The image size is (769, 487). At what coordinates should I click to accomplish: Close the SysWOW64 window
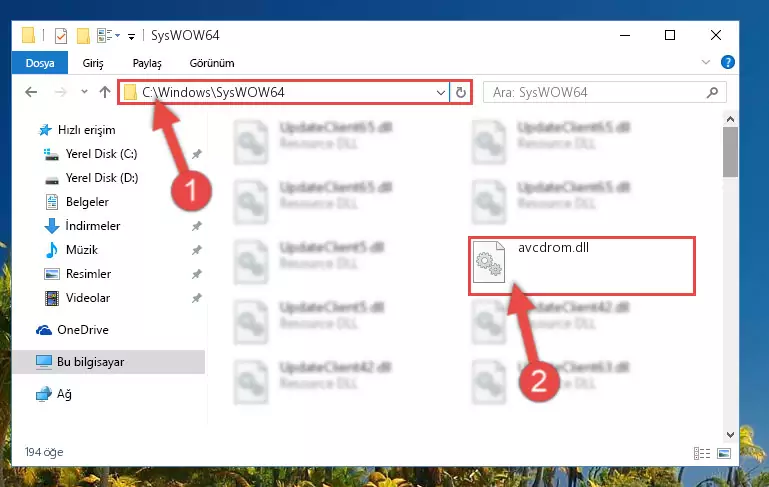716,35
